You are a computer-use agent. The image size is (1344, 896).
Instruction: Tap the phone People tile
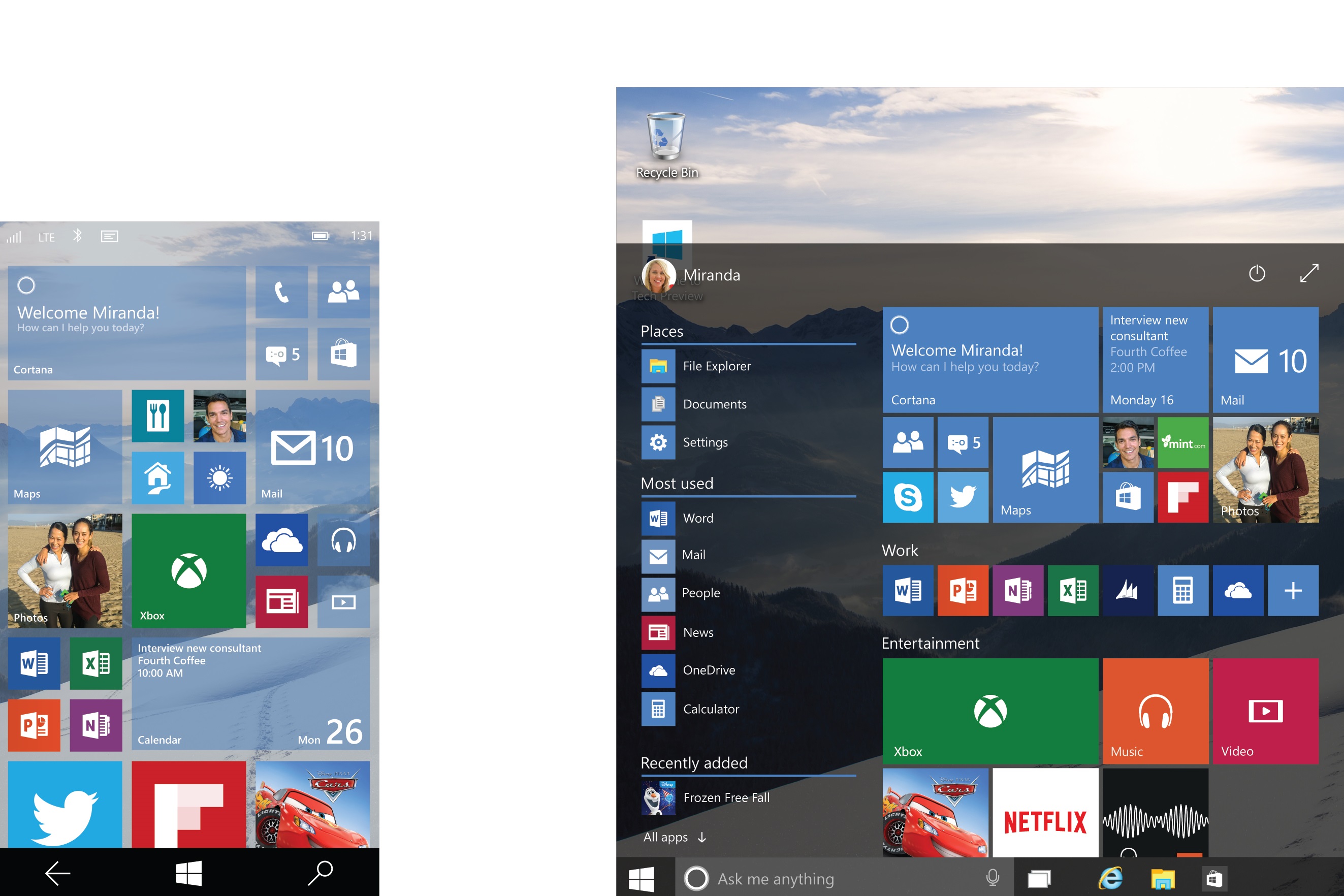[343, 292]
